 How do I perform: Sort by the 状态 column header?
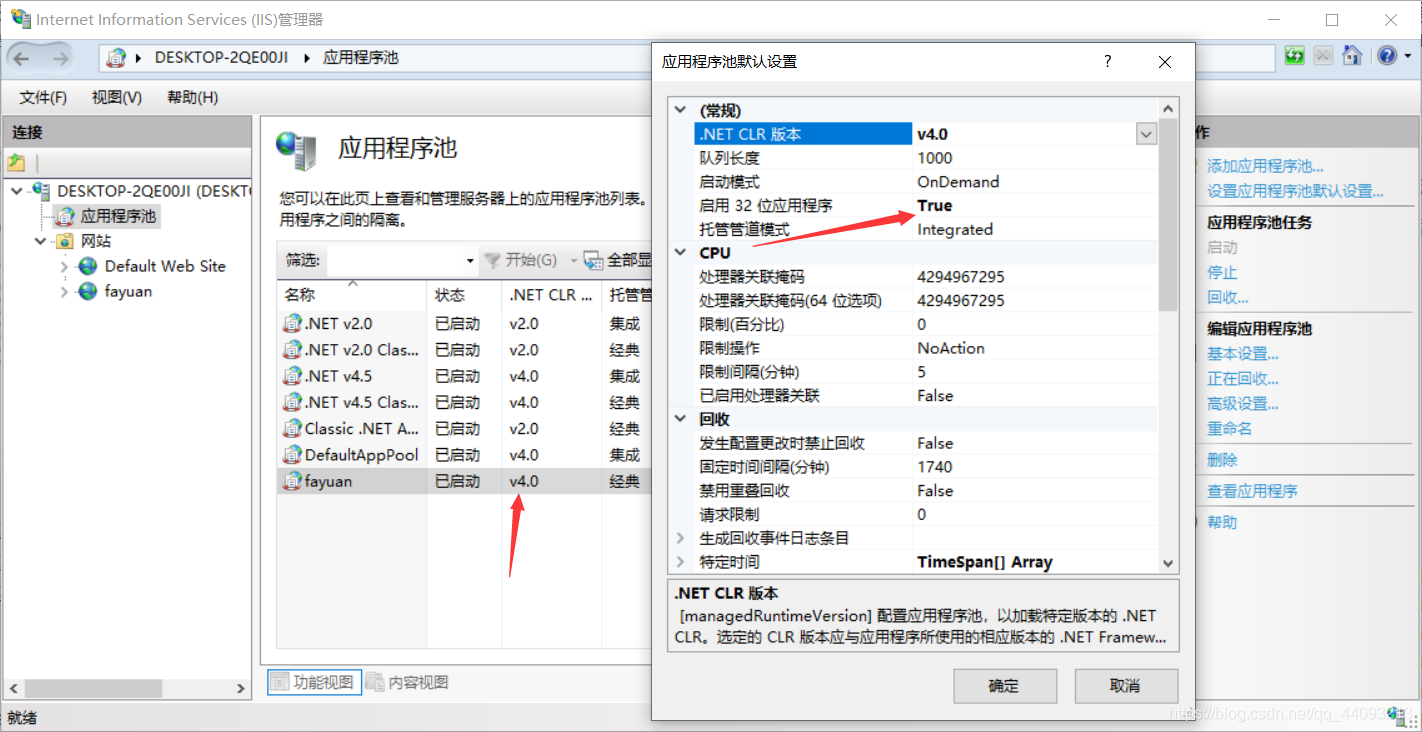tap(464, 295)
